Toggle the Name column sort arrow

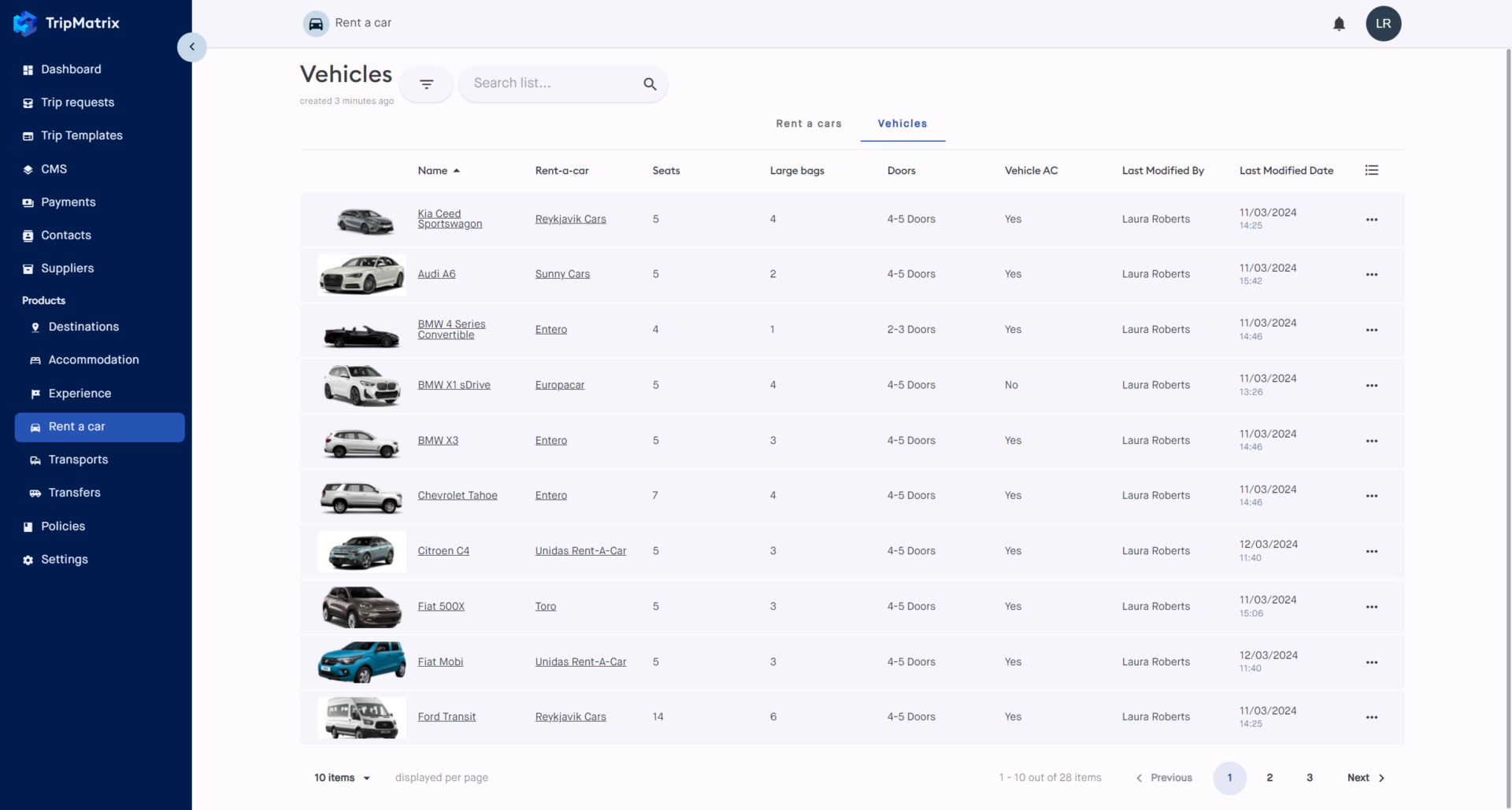458,170
